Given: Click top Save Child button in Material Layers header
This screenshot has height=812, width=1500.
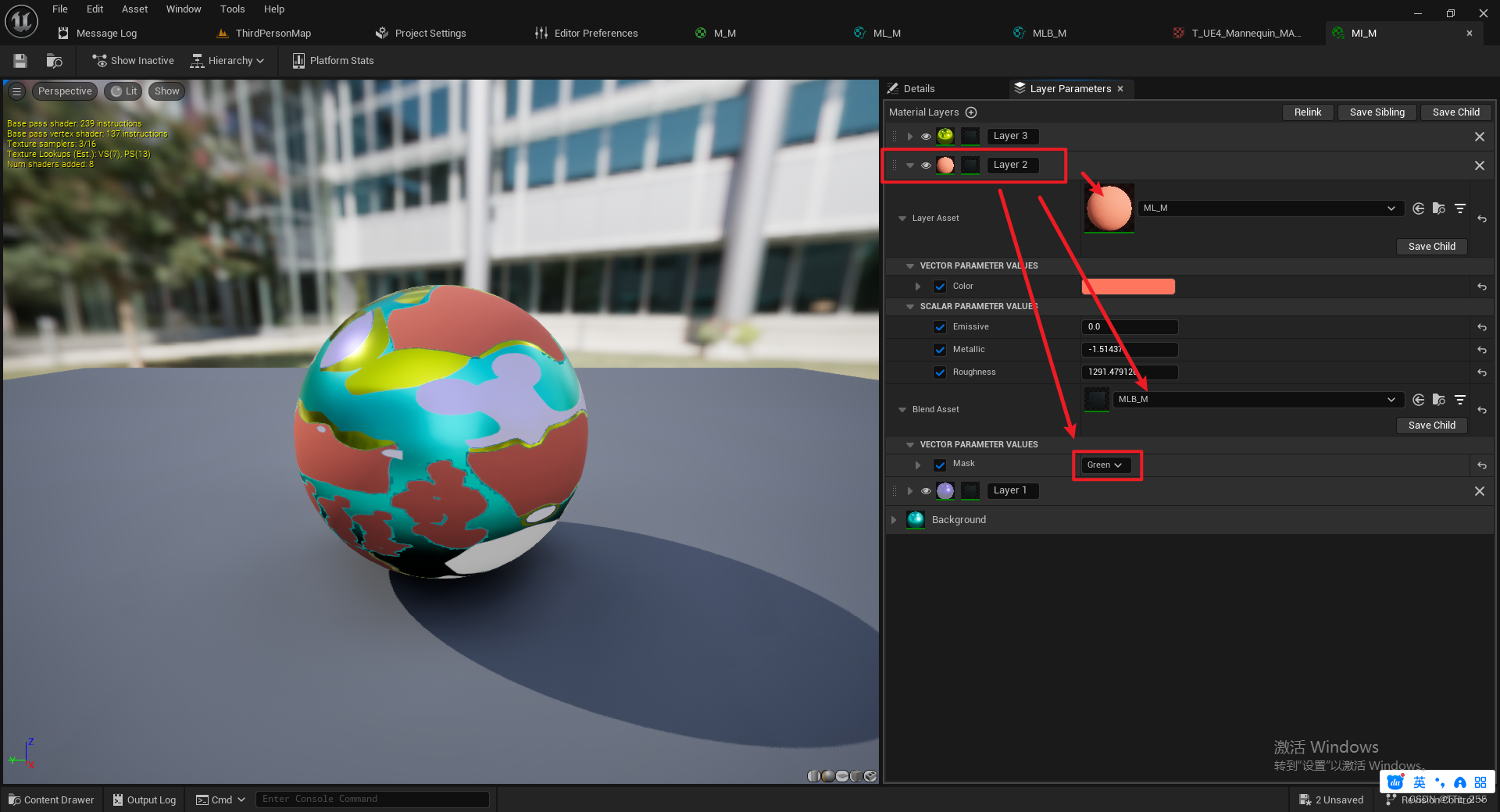Looking at the screenshot, I should point(1455,112).
